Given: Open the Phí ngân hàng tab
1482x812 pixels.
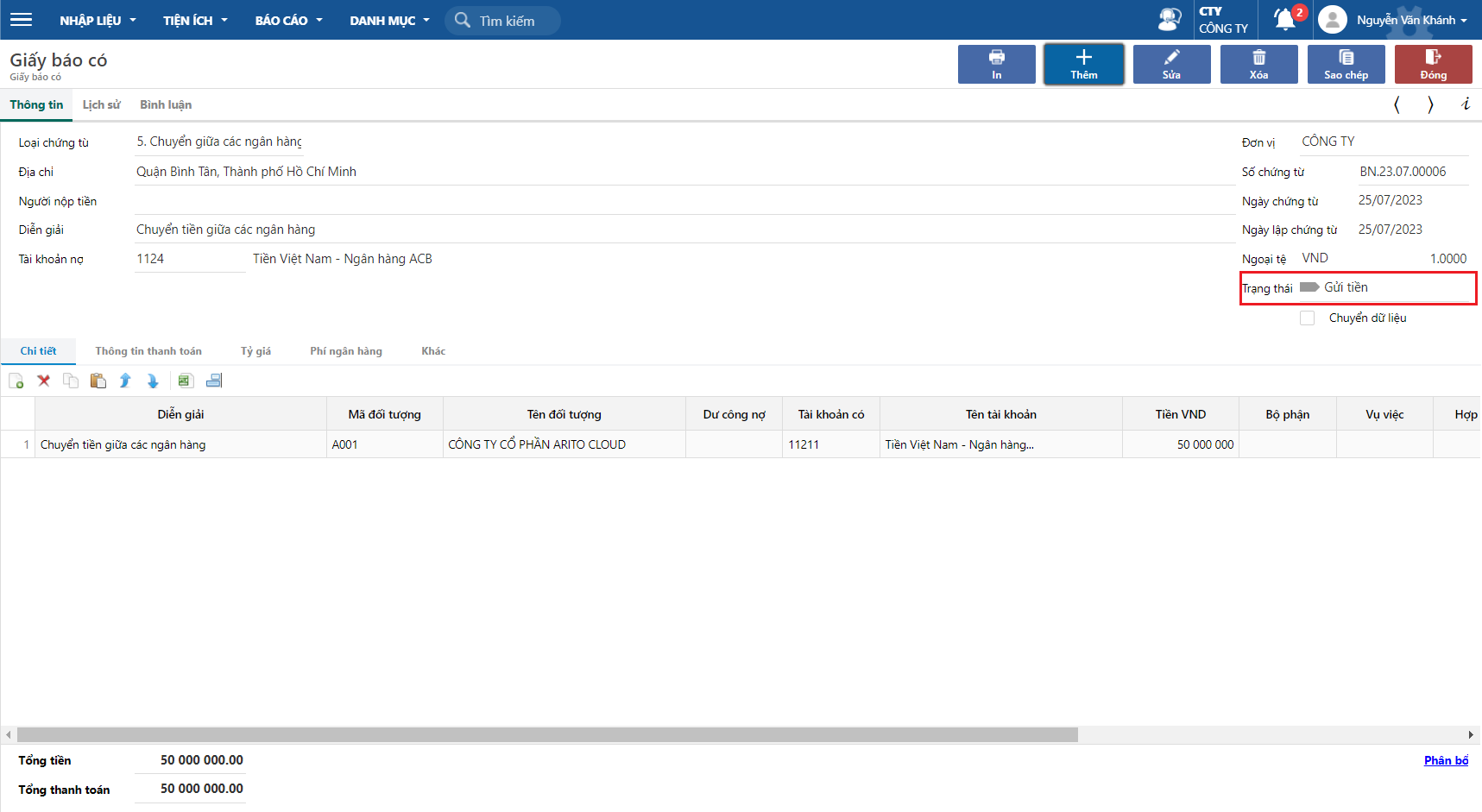Looking at the screenshot, I should pyautogui.click(x=346, y=351).
